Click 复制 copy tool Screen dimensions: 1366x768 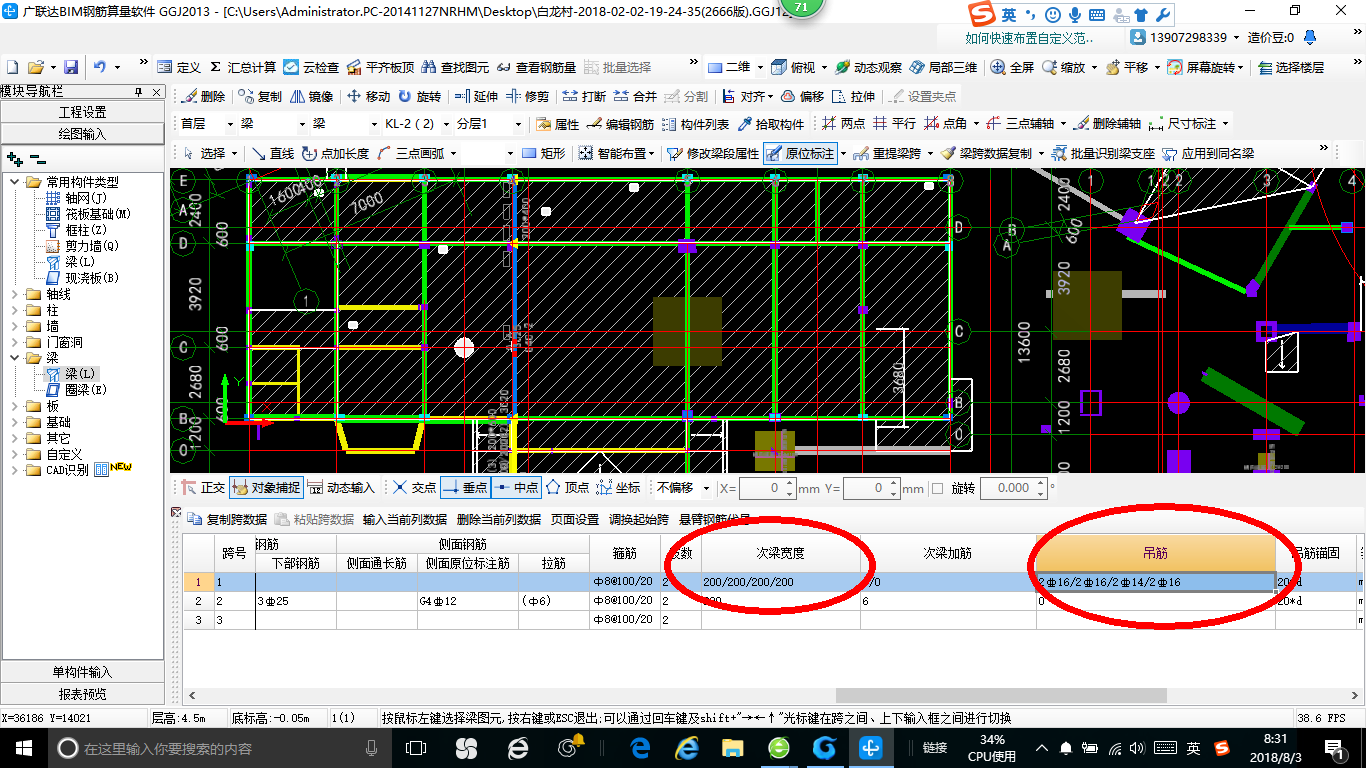coord(261,96)
